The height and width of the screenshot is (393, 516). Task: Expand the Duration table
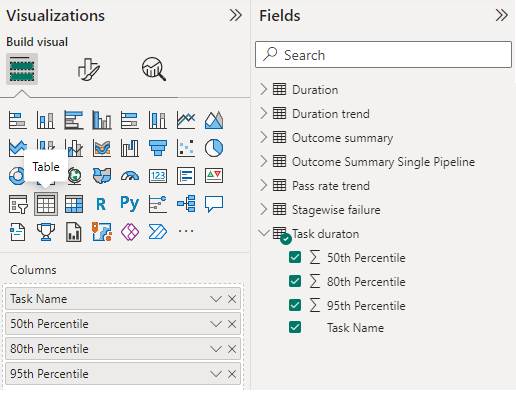pos(264,89)
